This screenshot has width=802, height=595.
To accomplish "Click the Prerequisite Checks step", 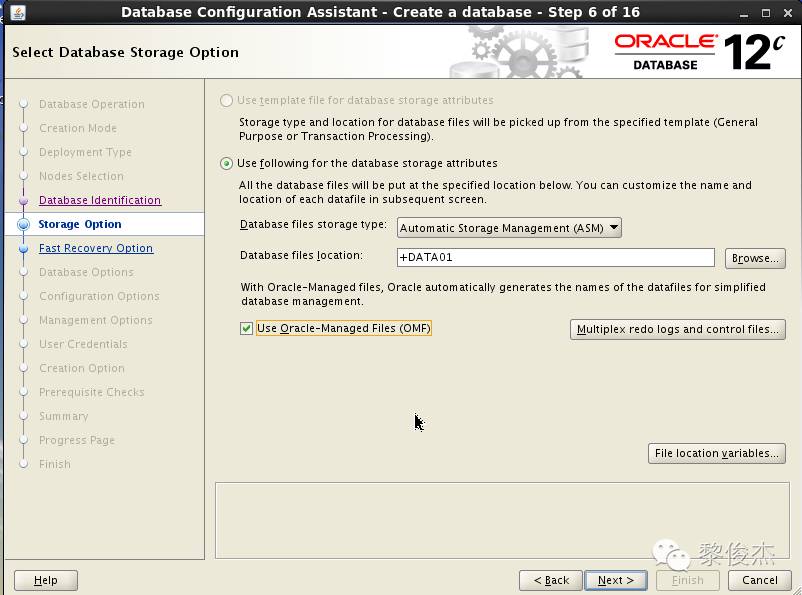I will [92, 392].
